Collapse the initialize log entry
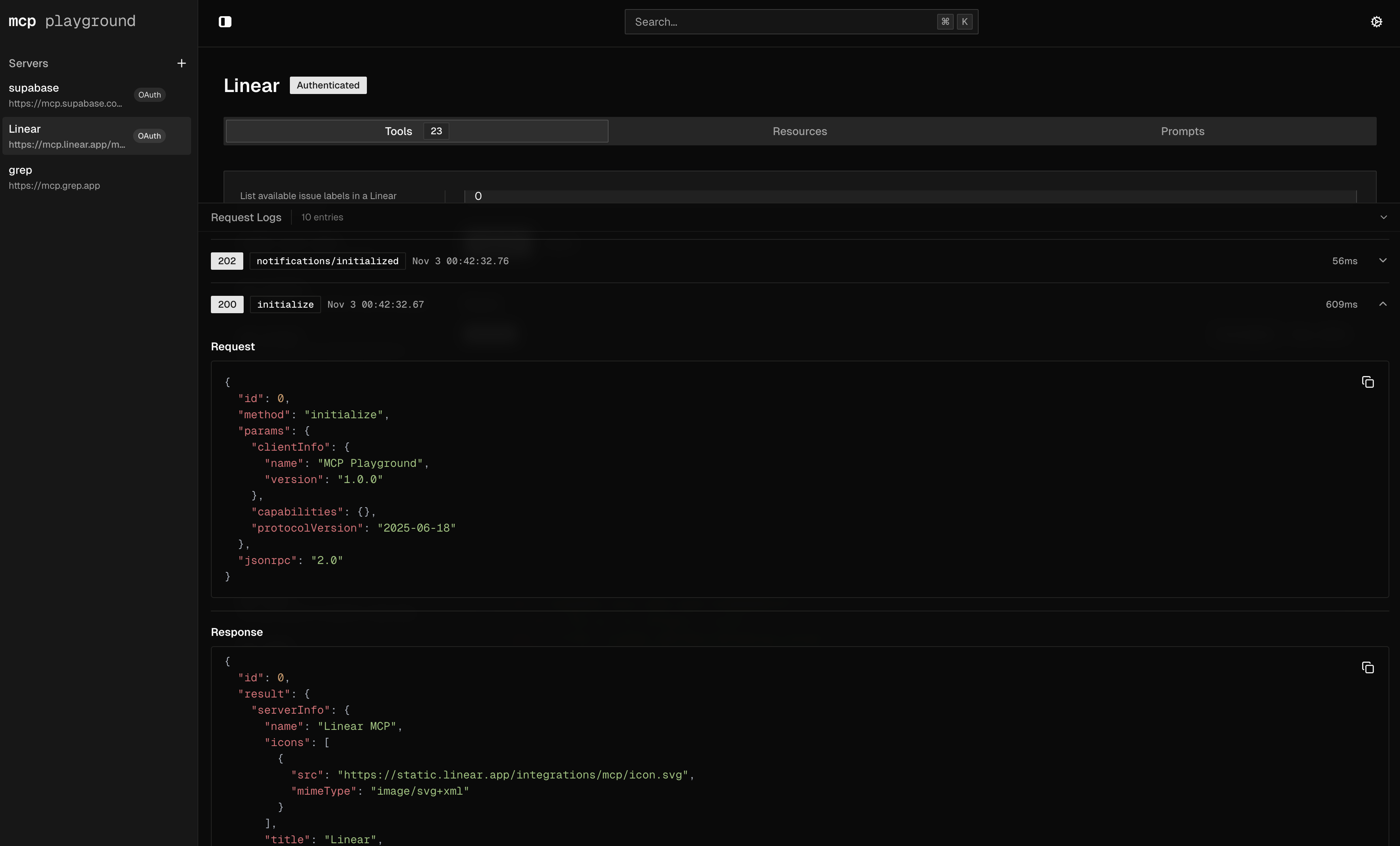 [1384, 304]
